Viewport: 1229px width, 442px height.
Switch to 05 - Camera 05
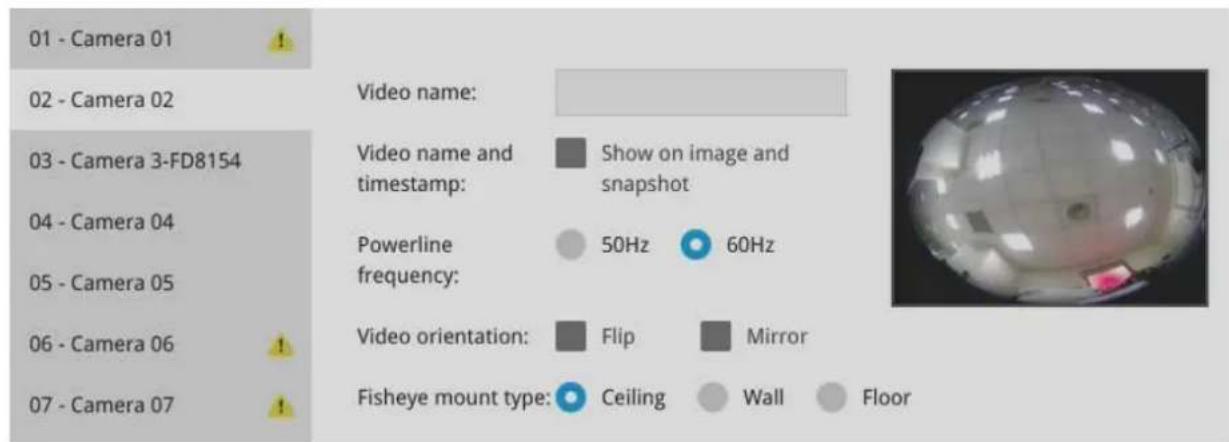(x=160, y=283)
